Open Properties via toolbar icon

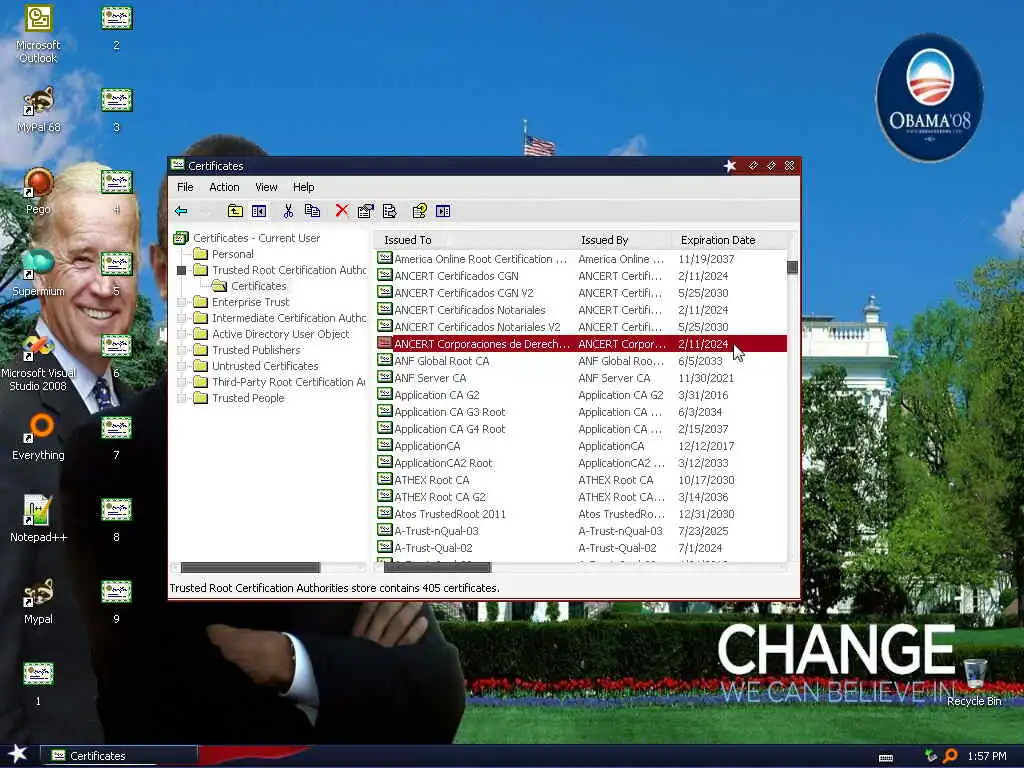(366, 211)
